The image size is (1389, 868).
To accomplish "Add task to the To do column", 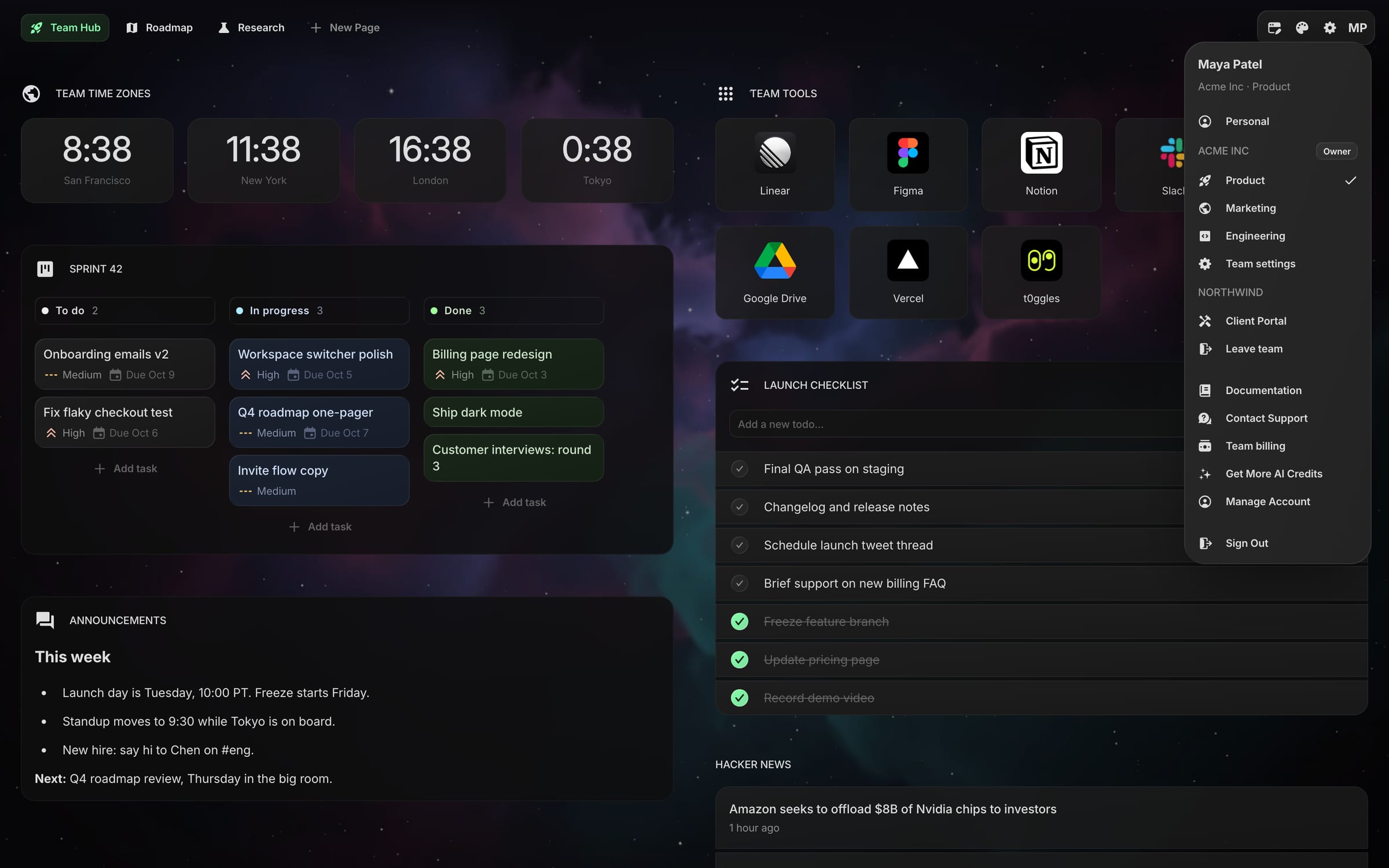I will [125, 469].
